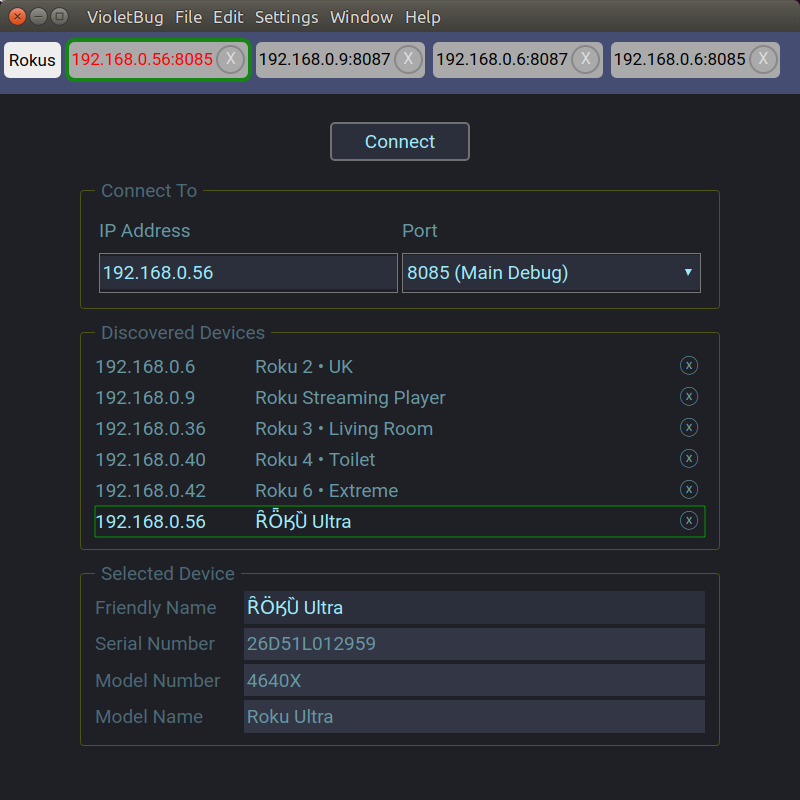
Task: Open the VioletBug menu
Action: pyautogui.click(x=125, y=17)
